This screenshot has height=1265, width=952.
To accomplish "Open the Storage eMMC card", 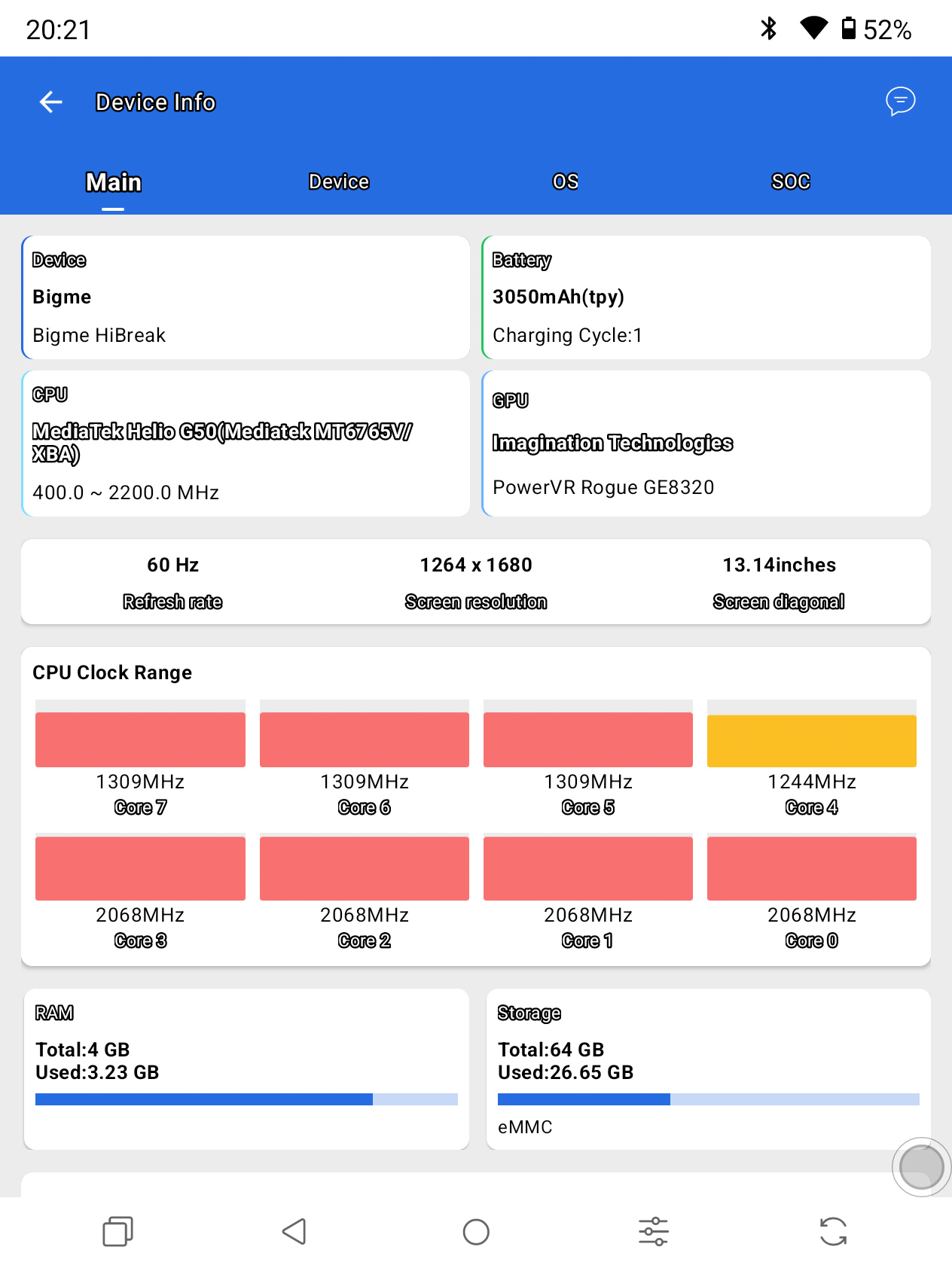I will 709,1069.
